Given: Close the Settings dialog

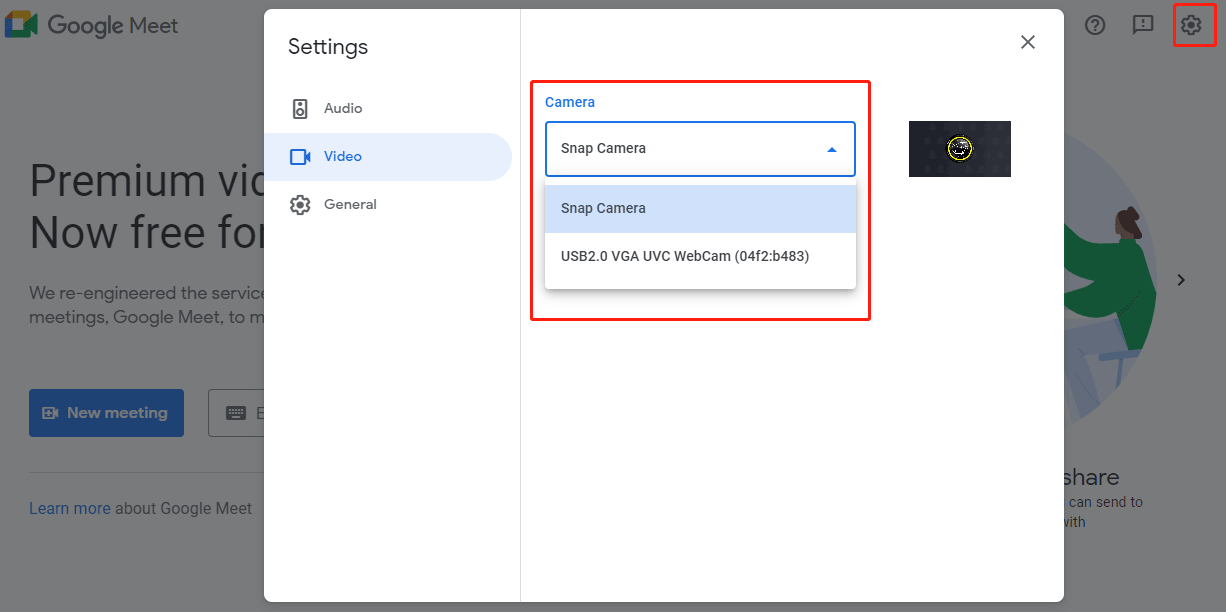Looking at the screenshot, I should 1028,42.
